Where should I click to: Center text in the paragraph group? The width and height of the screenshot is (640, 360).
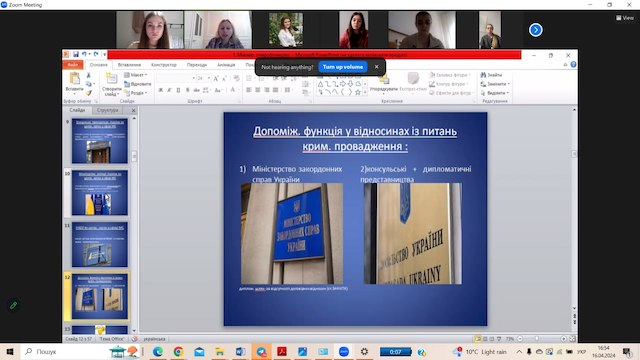click(x=258, y=90)
